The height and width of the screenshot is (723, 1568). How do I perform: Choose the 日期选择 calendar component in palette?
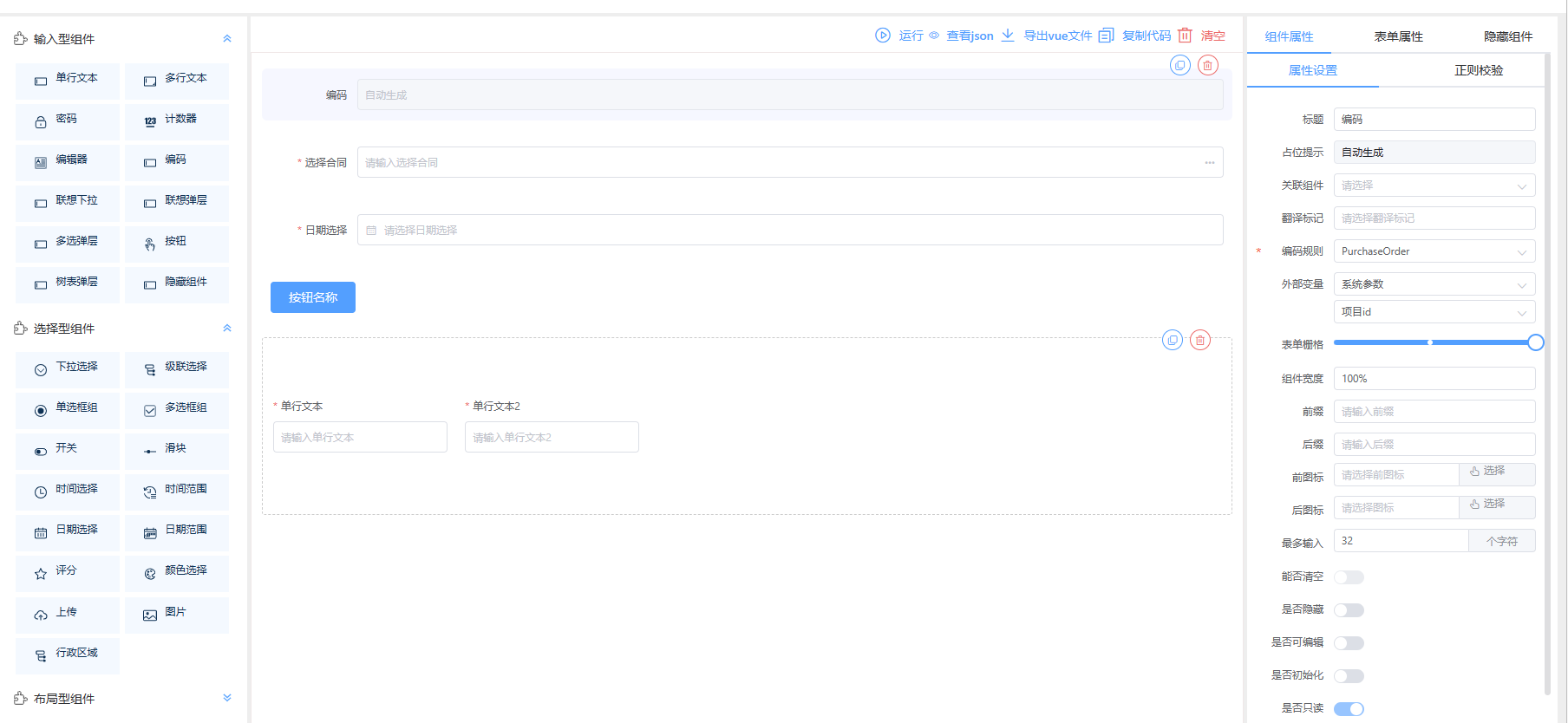pyautogui.click(x=68, y=532)
